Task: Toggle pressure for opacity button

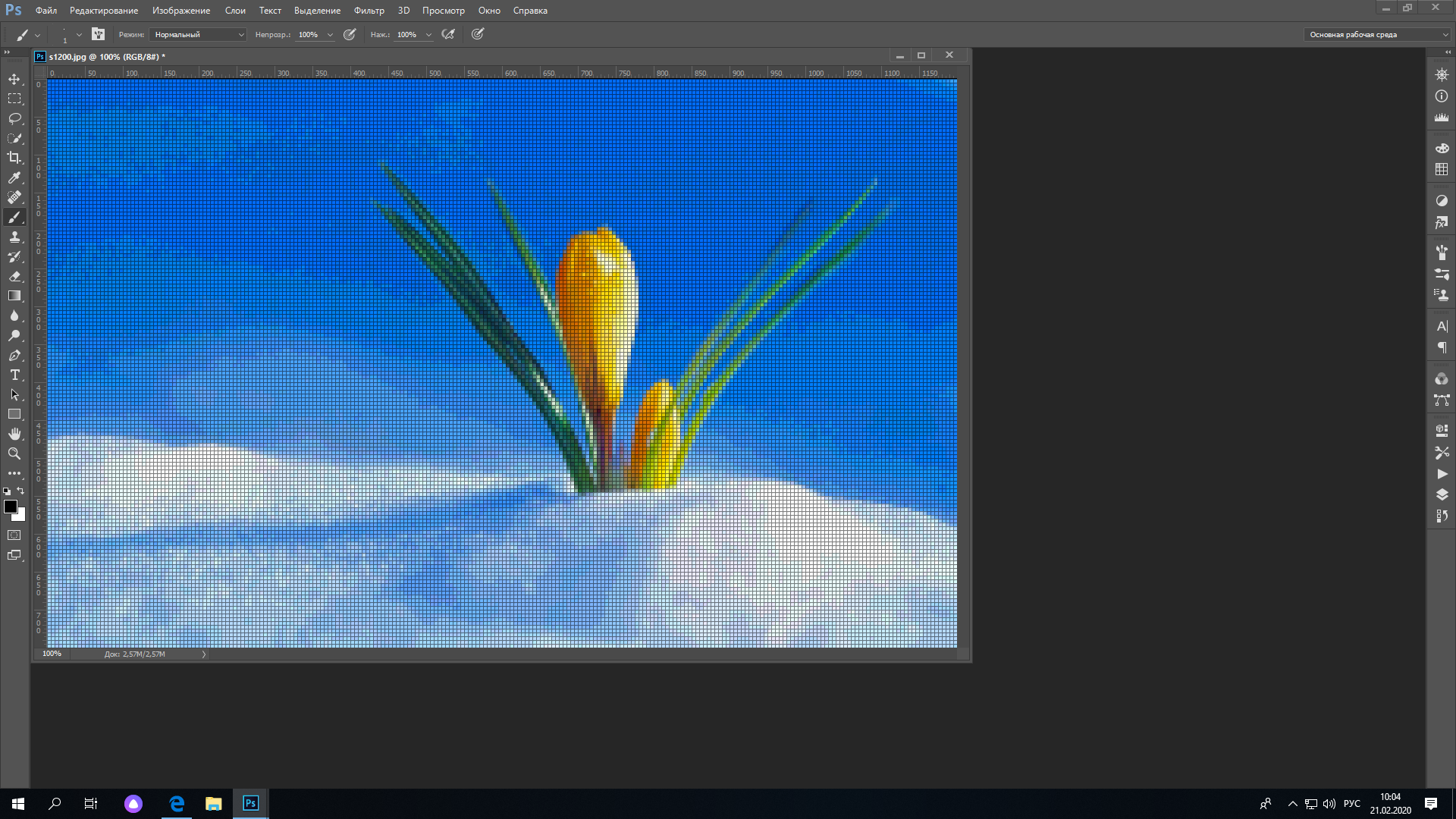Action: pyautogui.click(x=350, y=34)
